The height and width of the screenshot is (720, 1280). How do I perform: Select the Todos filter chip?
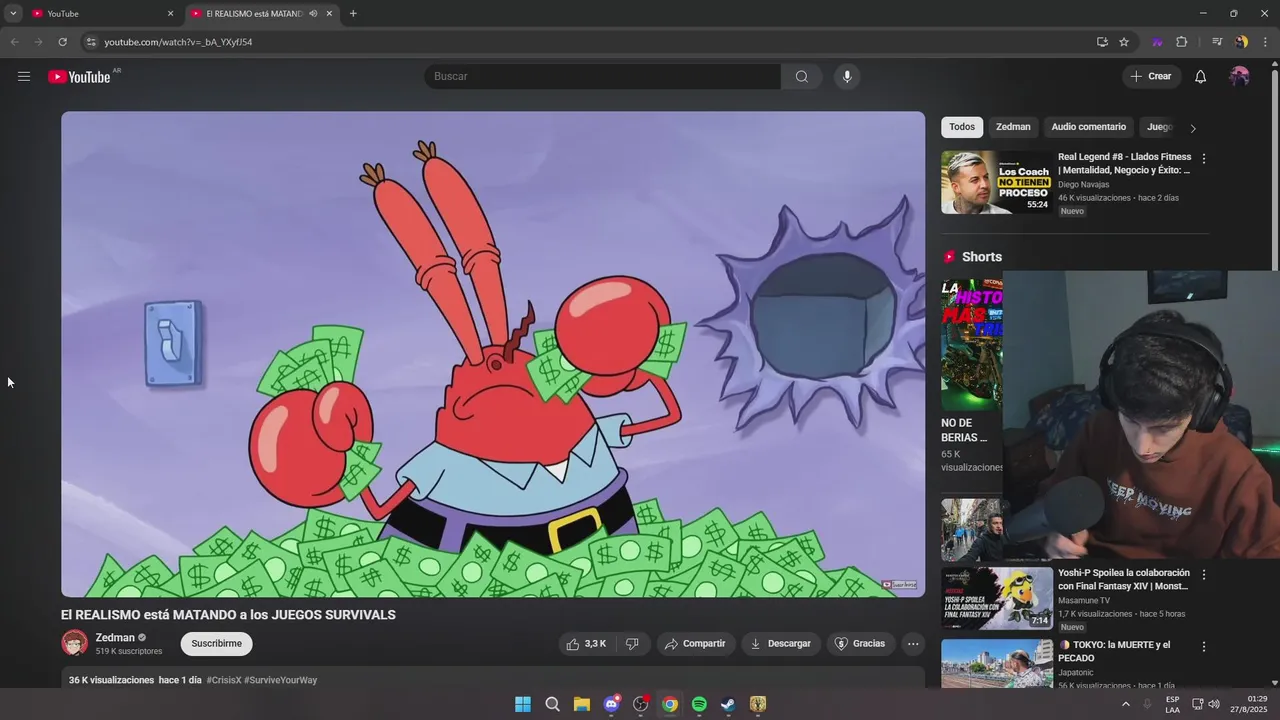pos(962,127)
